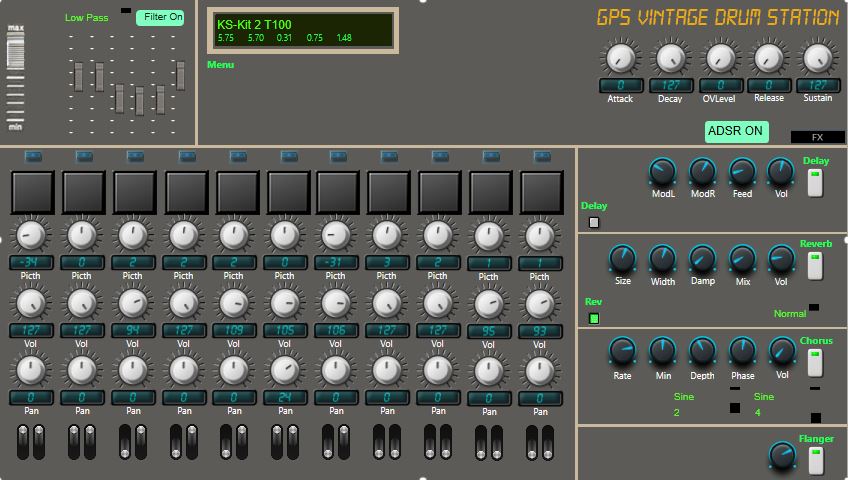The image size is (848, 480).
Task: Toggle the Reverb effect power switch
Action: (x=815, y=265)
